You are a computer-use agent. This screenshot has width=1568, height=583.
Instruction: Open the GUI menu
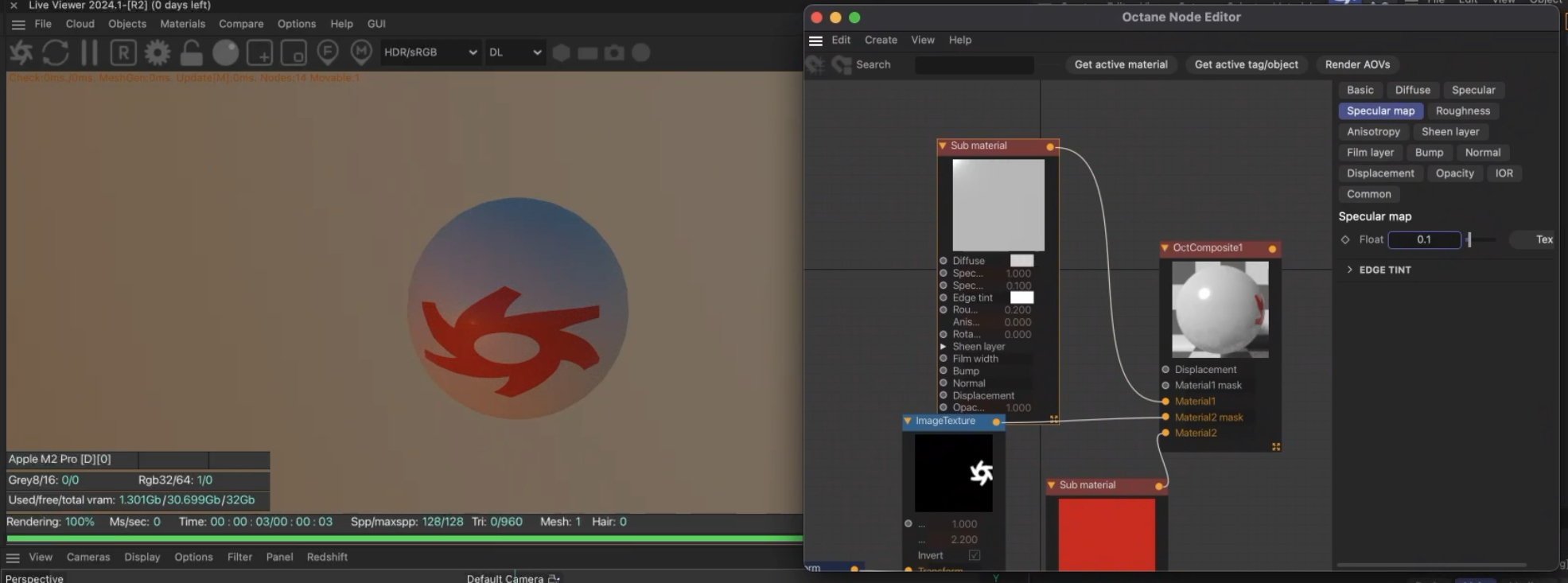(x=376, y=24)
